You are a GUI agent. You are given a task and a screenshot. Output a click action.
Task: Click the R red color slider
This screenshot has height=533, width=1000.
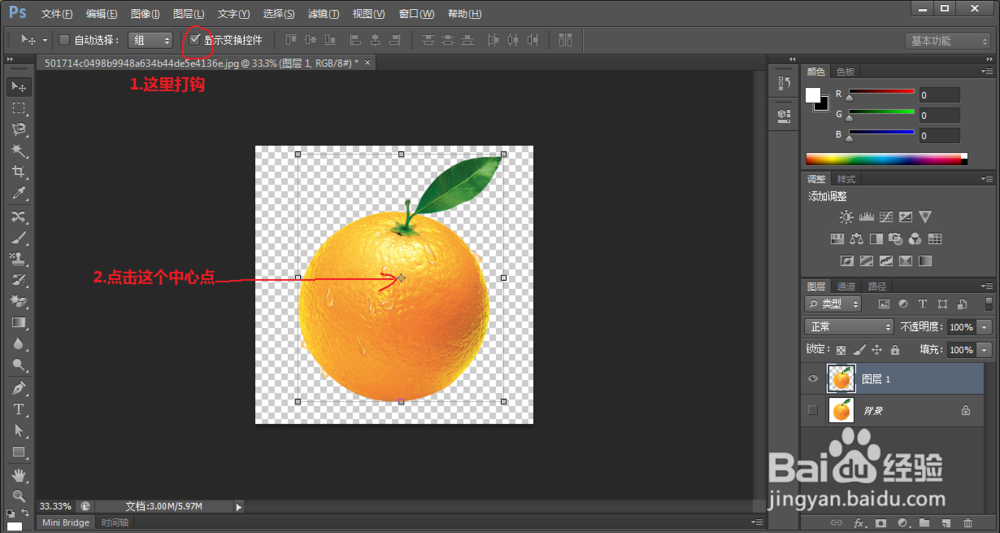[881, 92]
